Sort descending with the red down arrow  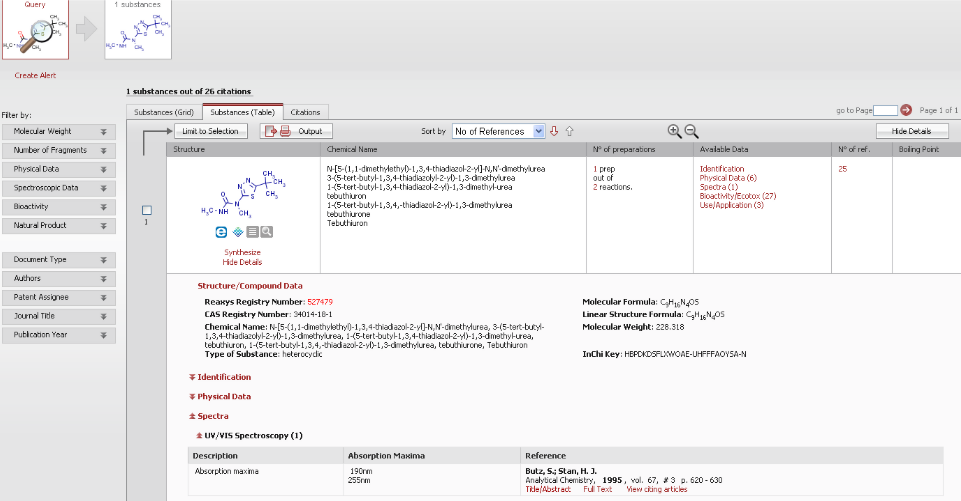click(x=554, y=131)
